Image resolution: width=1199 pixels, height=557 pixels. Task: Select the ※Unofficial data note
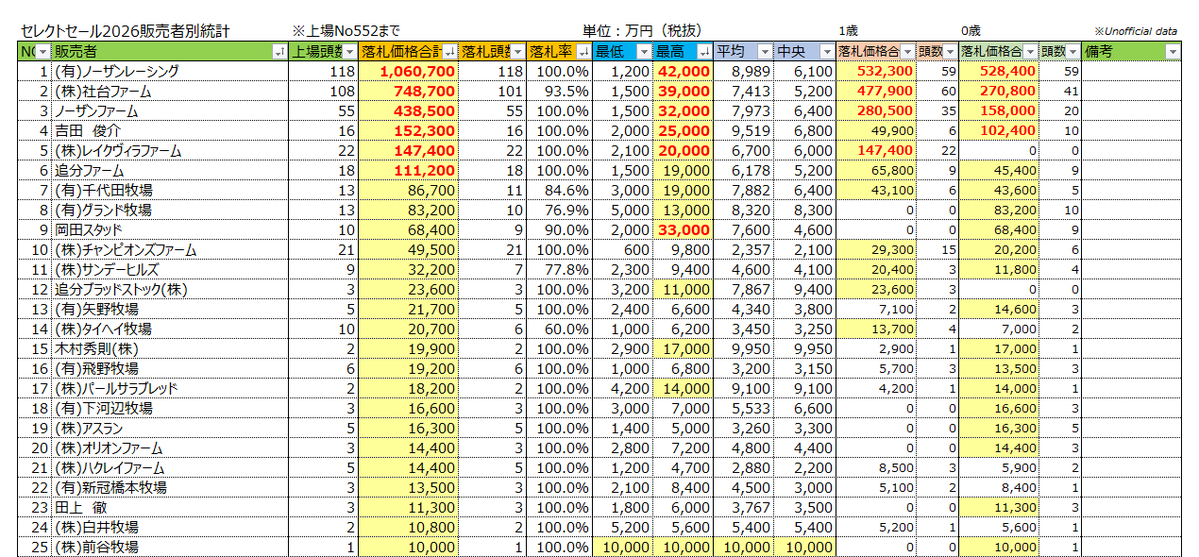pyautogui.click(x=1135, y=32)
